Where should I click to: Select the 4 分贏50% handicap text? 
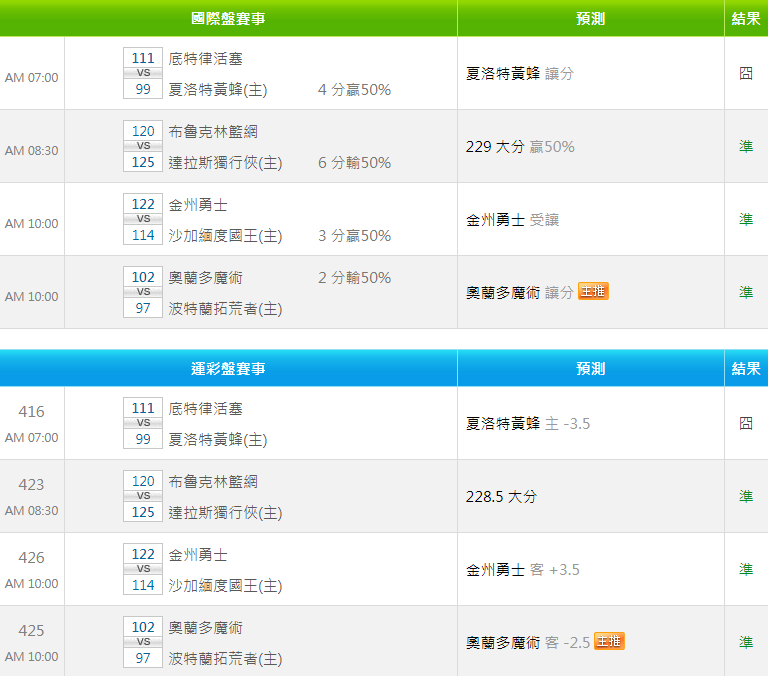354,90
